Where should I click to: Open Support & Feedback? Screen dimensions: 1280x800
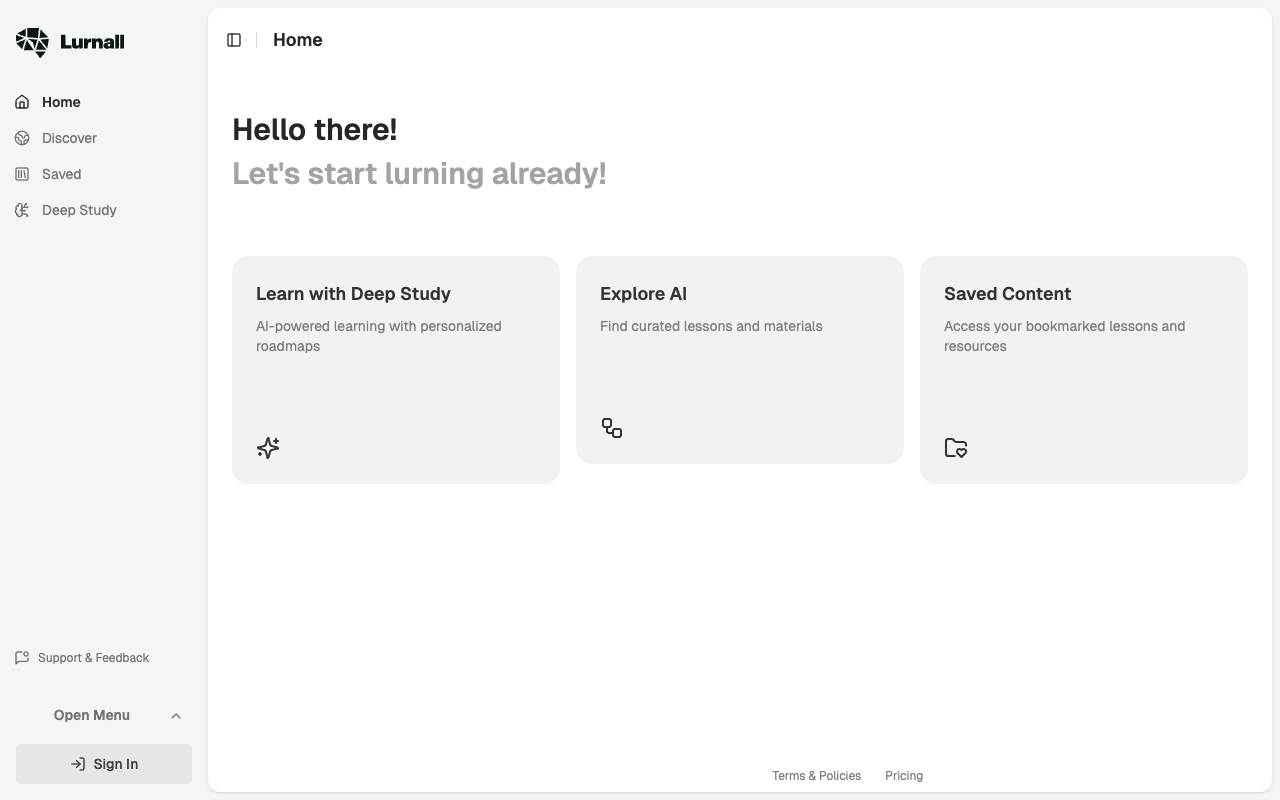93,658
